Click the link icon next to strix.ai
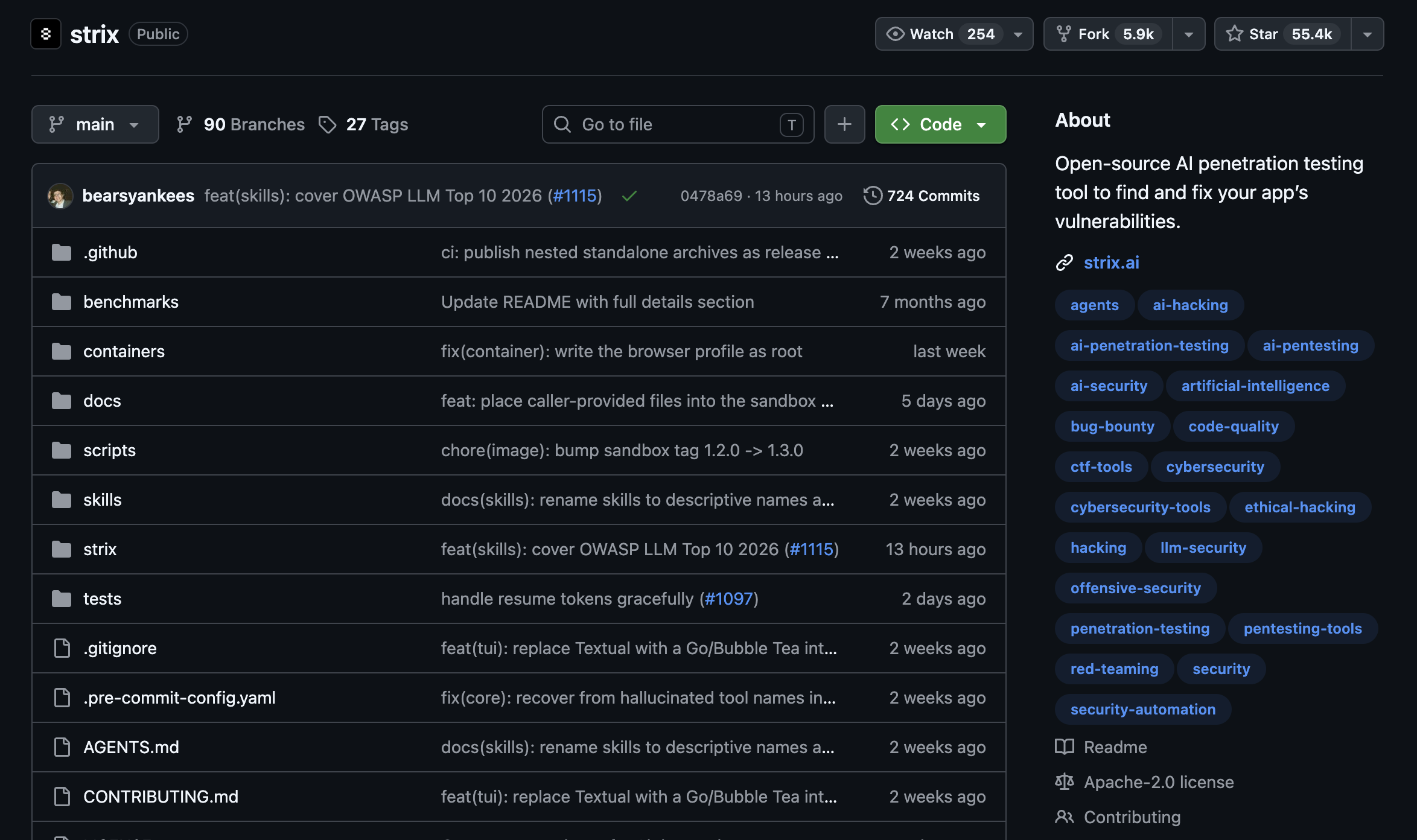Image resolution: width=1417 pixels, height=840 pixels. pyautogui.click(x=1065, y=262)
